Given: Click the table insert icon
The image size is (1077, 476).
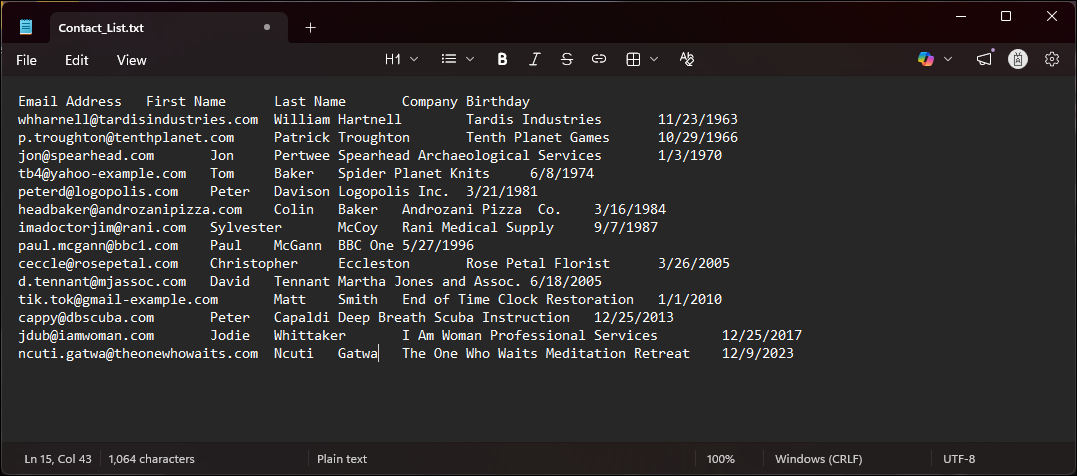Looking at the screenshot, I should click(x=633, y=60).
